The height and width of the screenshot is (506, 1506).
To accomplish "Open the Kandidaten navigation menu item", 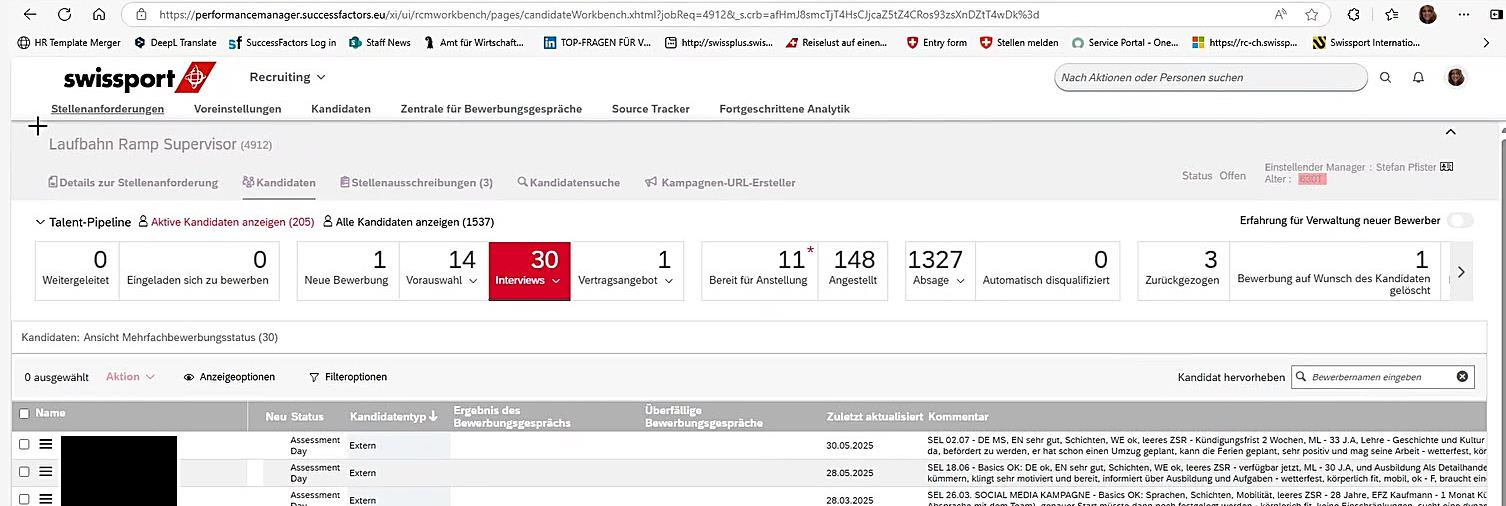I will (340, 109).
